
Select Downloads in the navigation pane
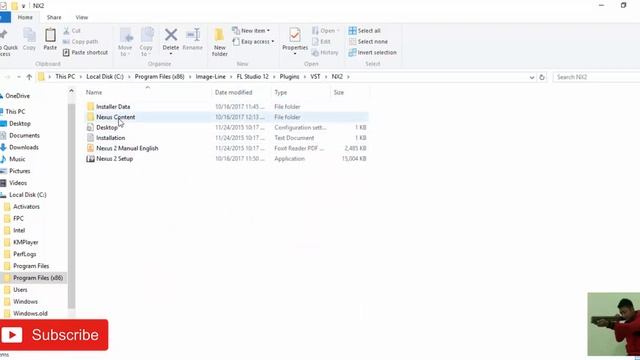pyautogui.click(x=24, y=147)
